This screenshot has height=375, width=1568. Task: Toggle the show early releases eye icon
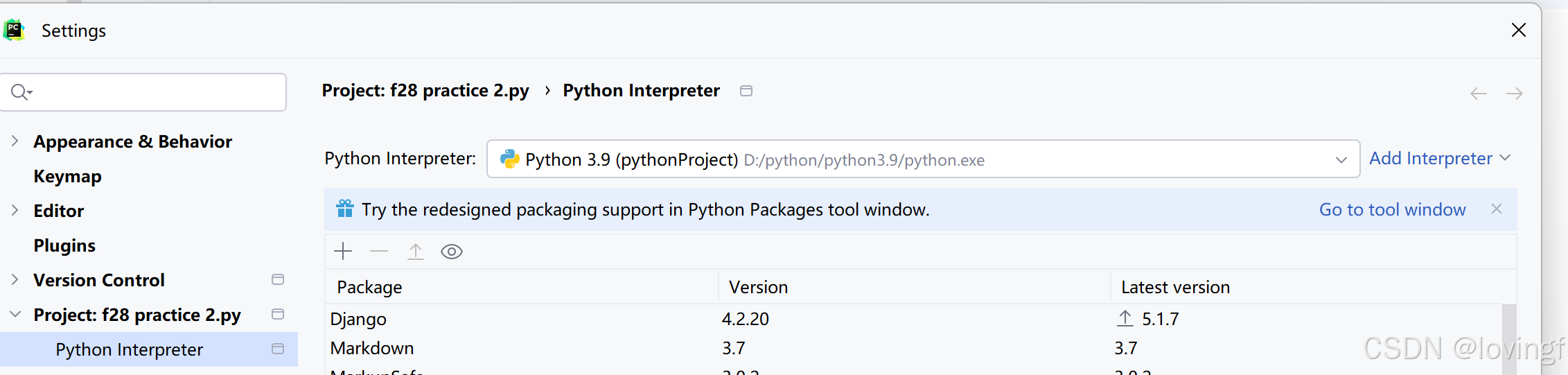pos(452,252)
